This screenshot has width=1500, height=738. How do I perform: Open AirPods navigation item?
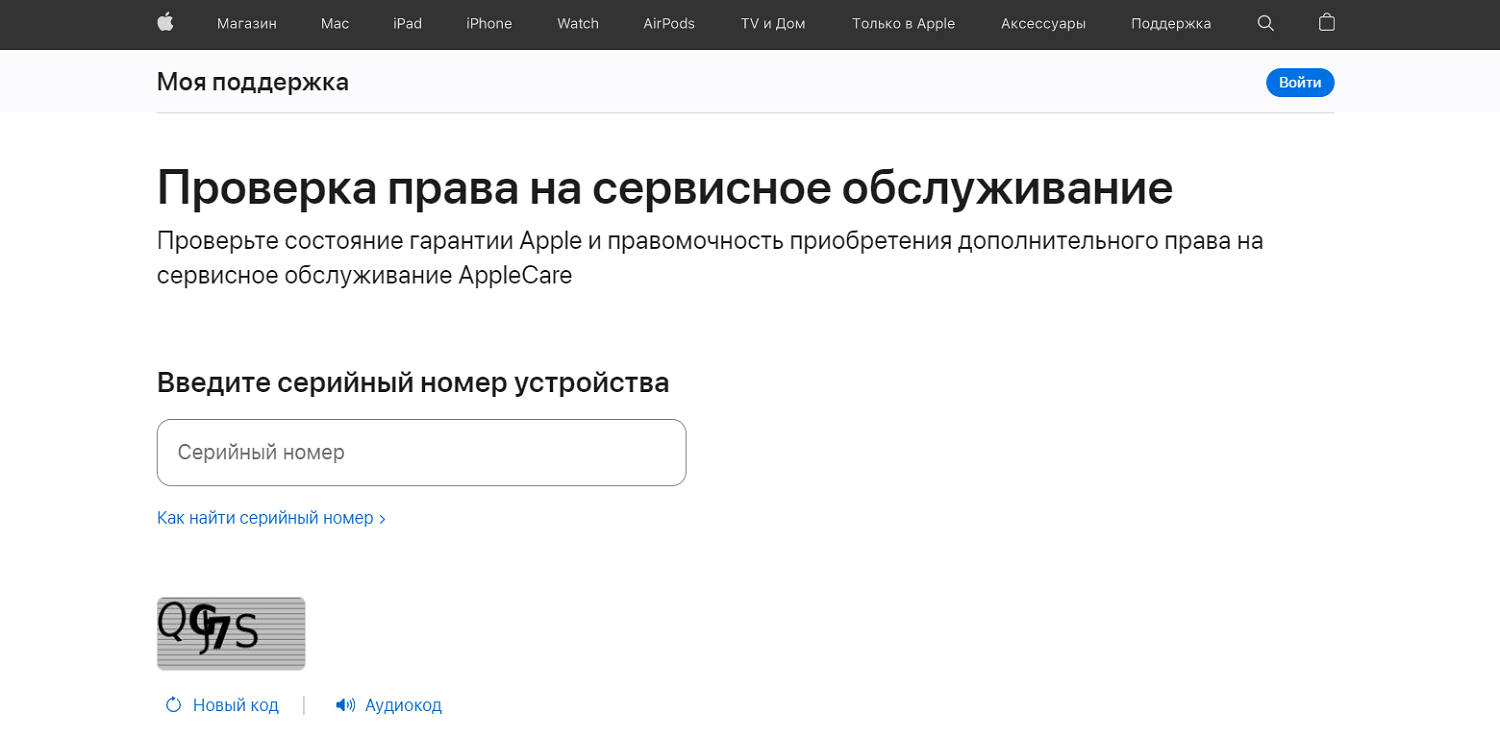click(669, 23)
